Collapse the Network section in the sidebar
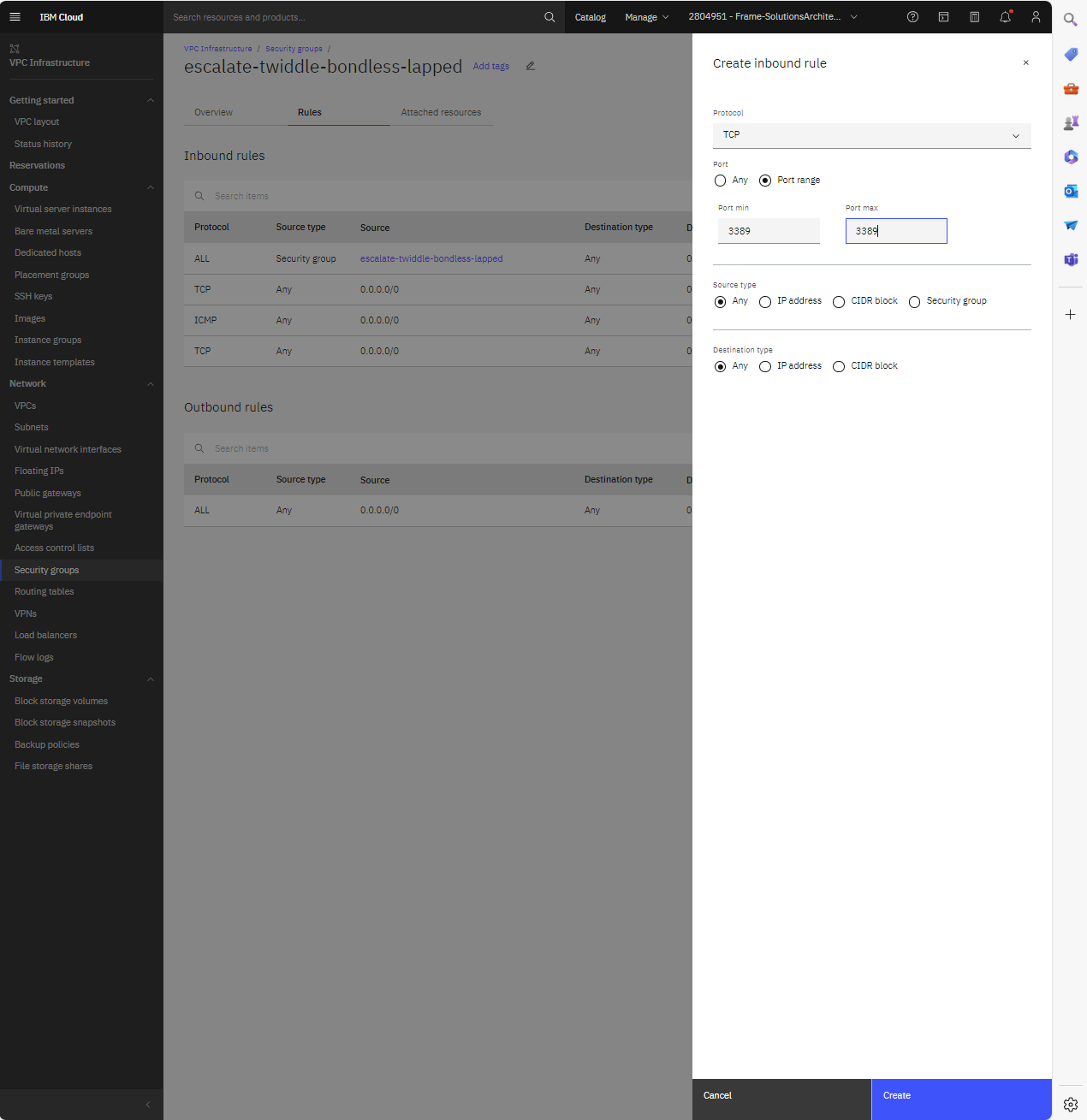The height and width of the screenshot is (1120, 1087). pos(151,383)
